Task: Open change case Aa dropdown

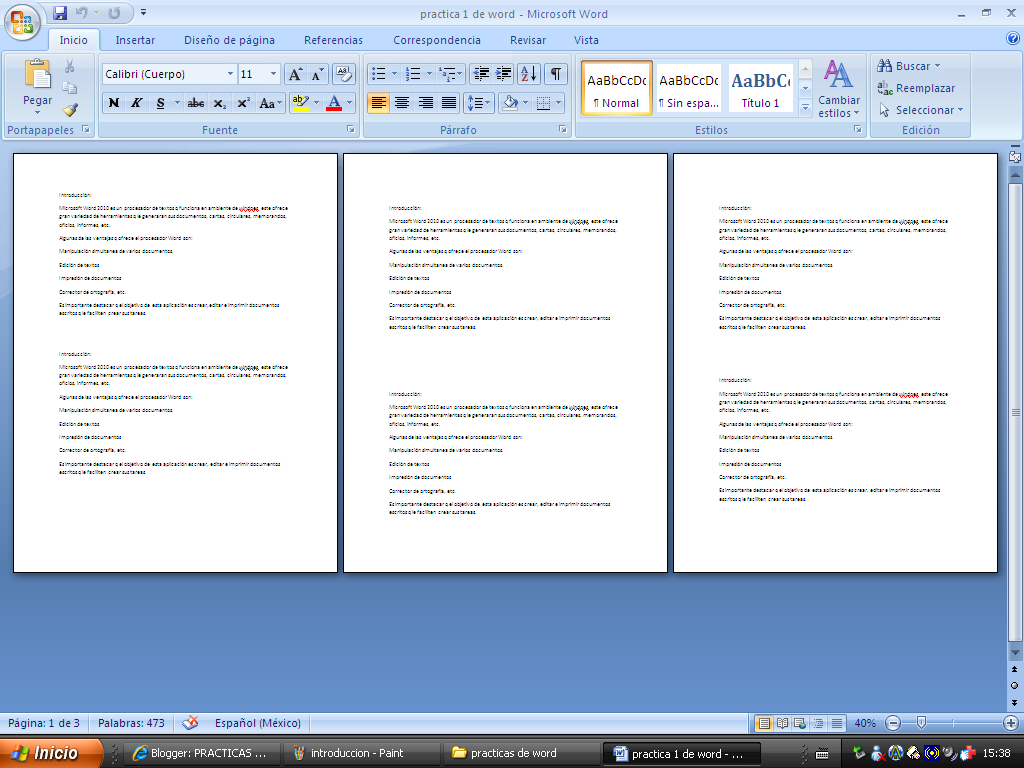Action: 270,103
